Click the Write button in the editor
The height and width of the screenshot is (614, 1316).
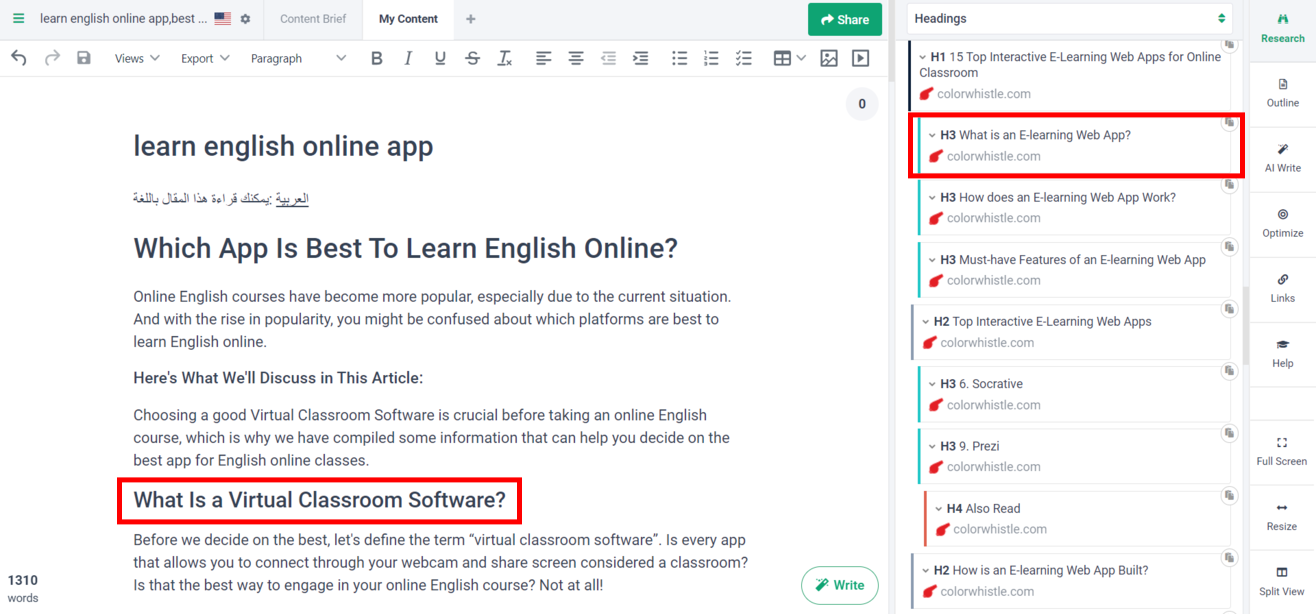(x=839, y=585)
